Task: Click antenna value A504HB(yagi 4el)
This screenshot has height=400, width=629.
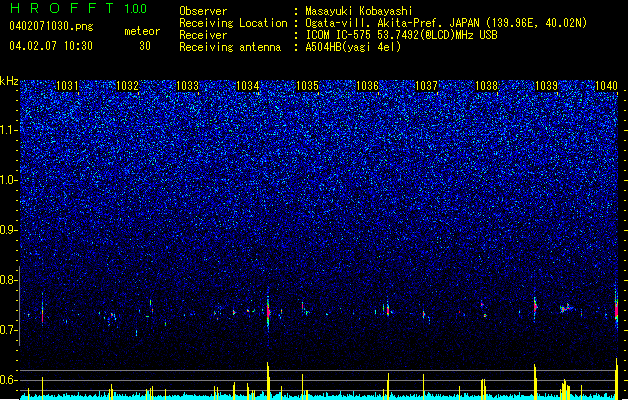Action: pyautogui.click(x=353, y=47)
